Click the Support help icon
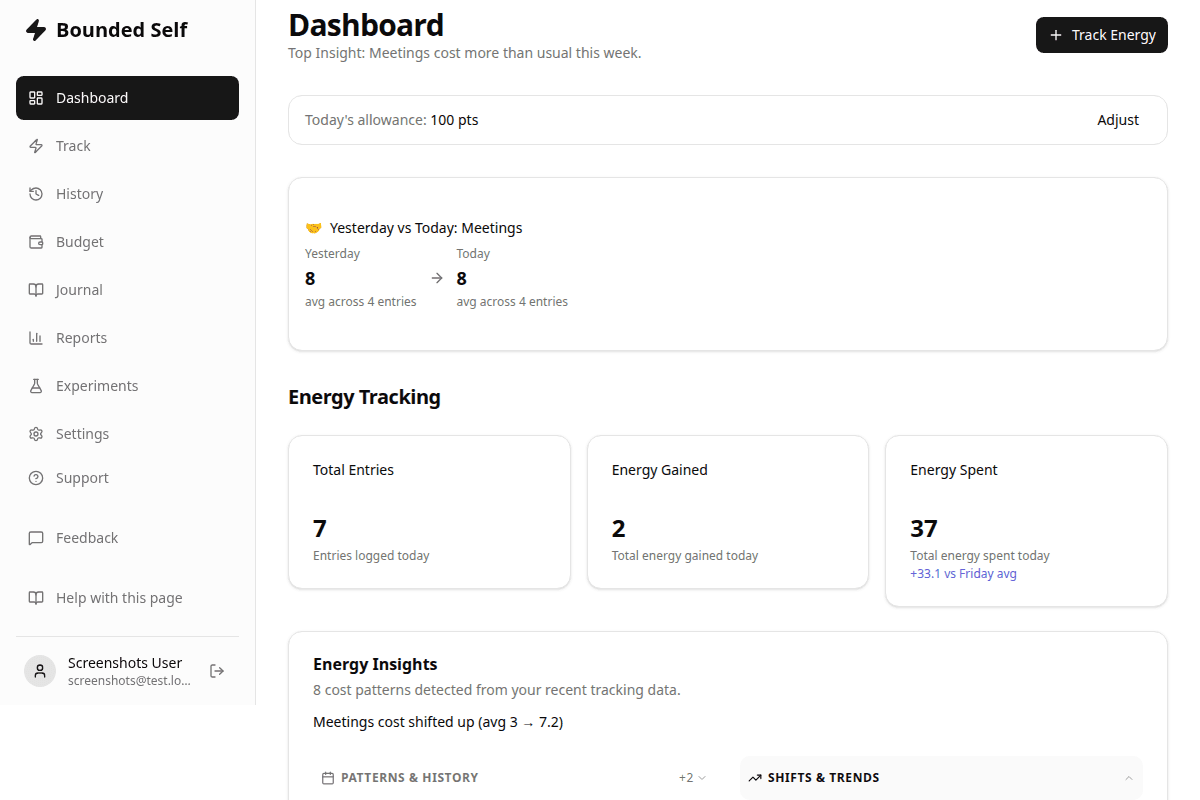 point(36,477)
